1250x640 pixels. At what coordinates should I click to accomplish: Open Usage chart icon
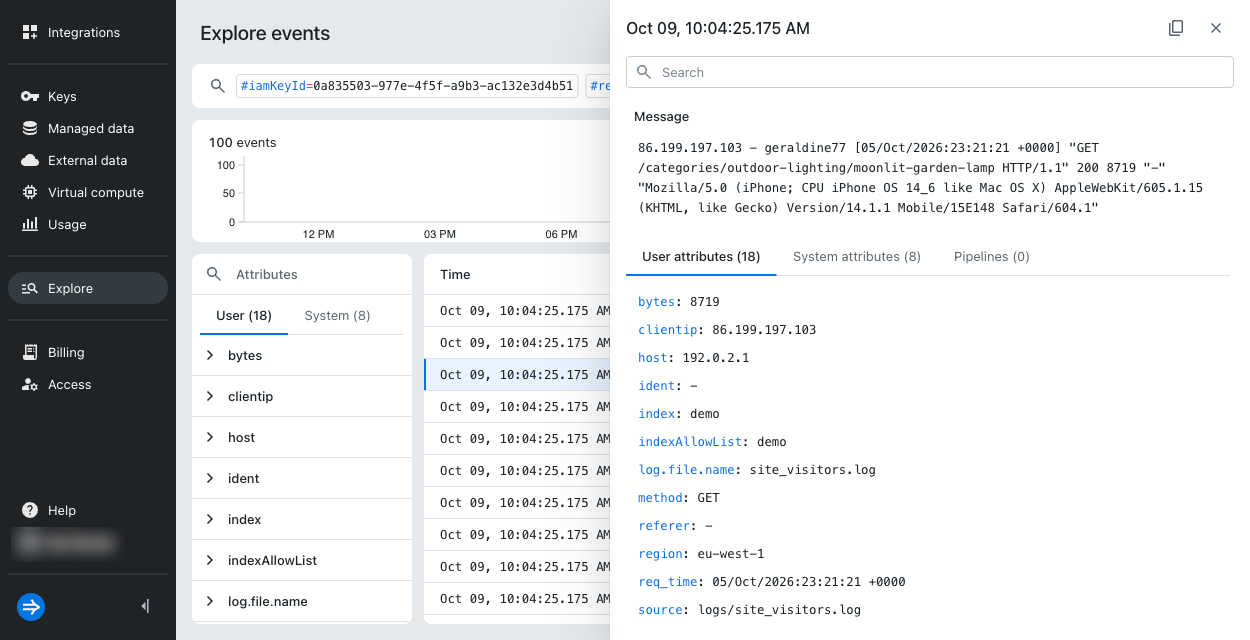pyautogui.click(x=30, y=224)
